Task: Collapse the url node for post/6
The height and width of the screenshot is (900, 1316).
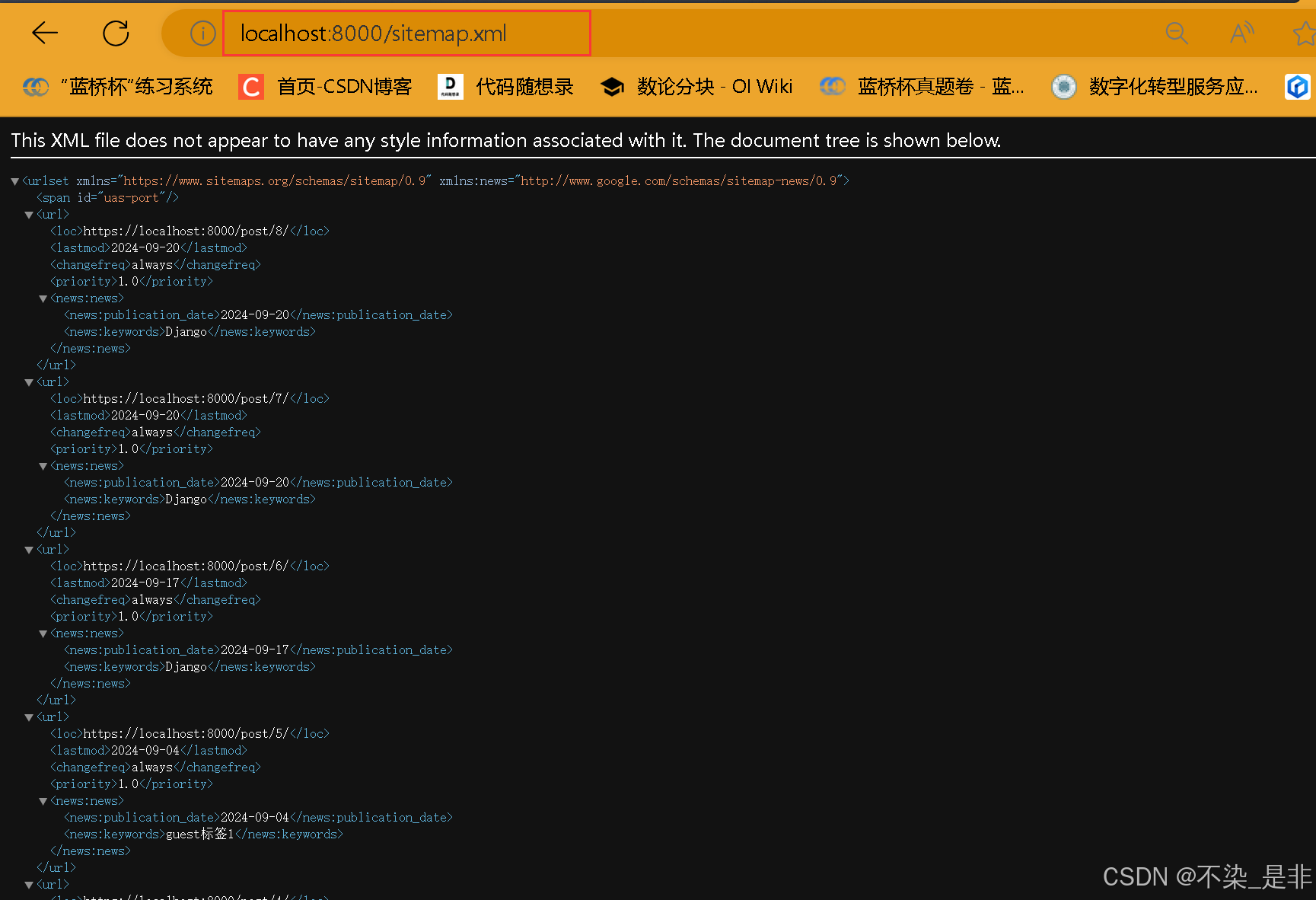Action: 29,550
